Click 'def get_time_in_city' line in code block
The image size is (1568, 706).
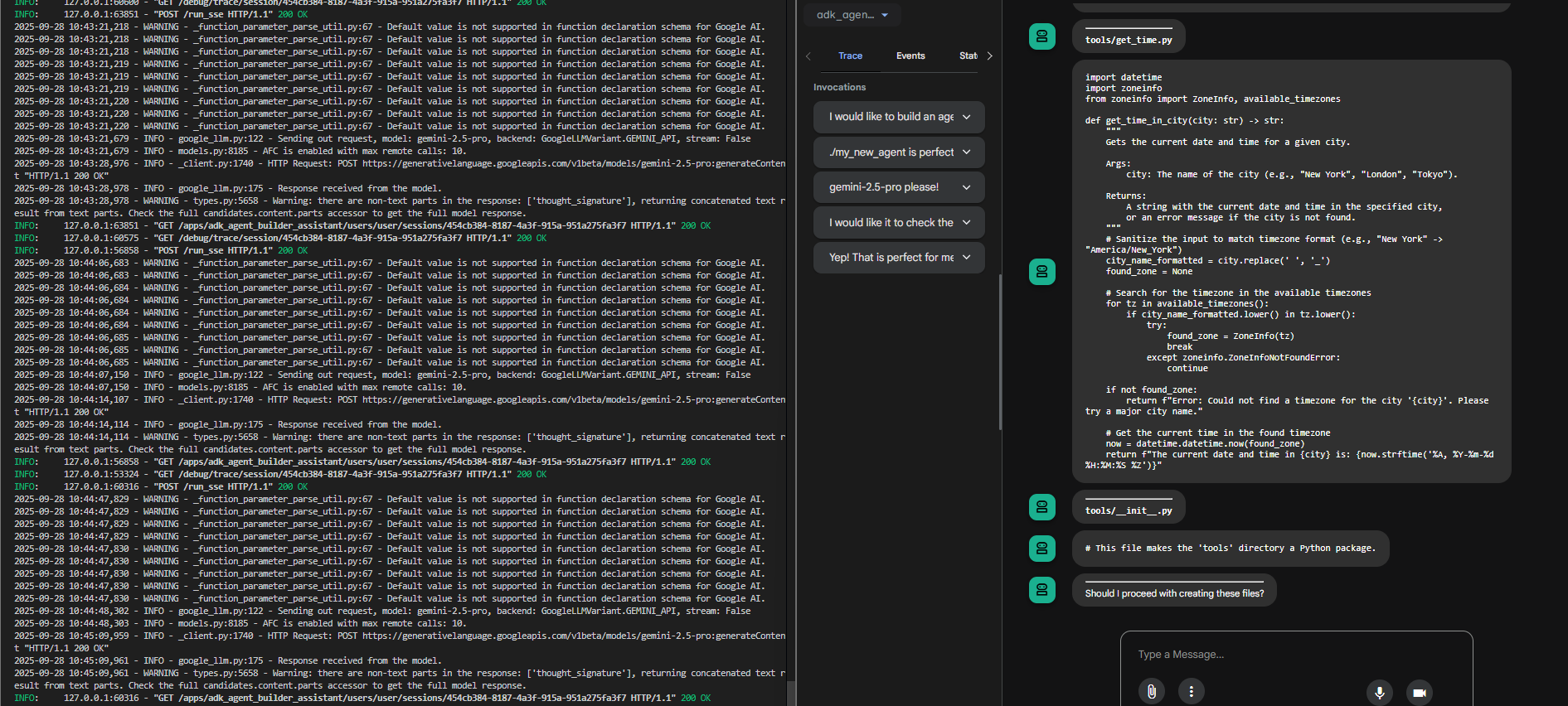coord(1184,121)
